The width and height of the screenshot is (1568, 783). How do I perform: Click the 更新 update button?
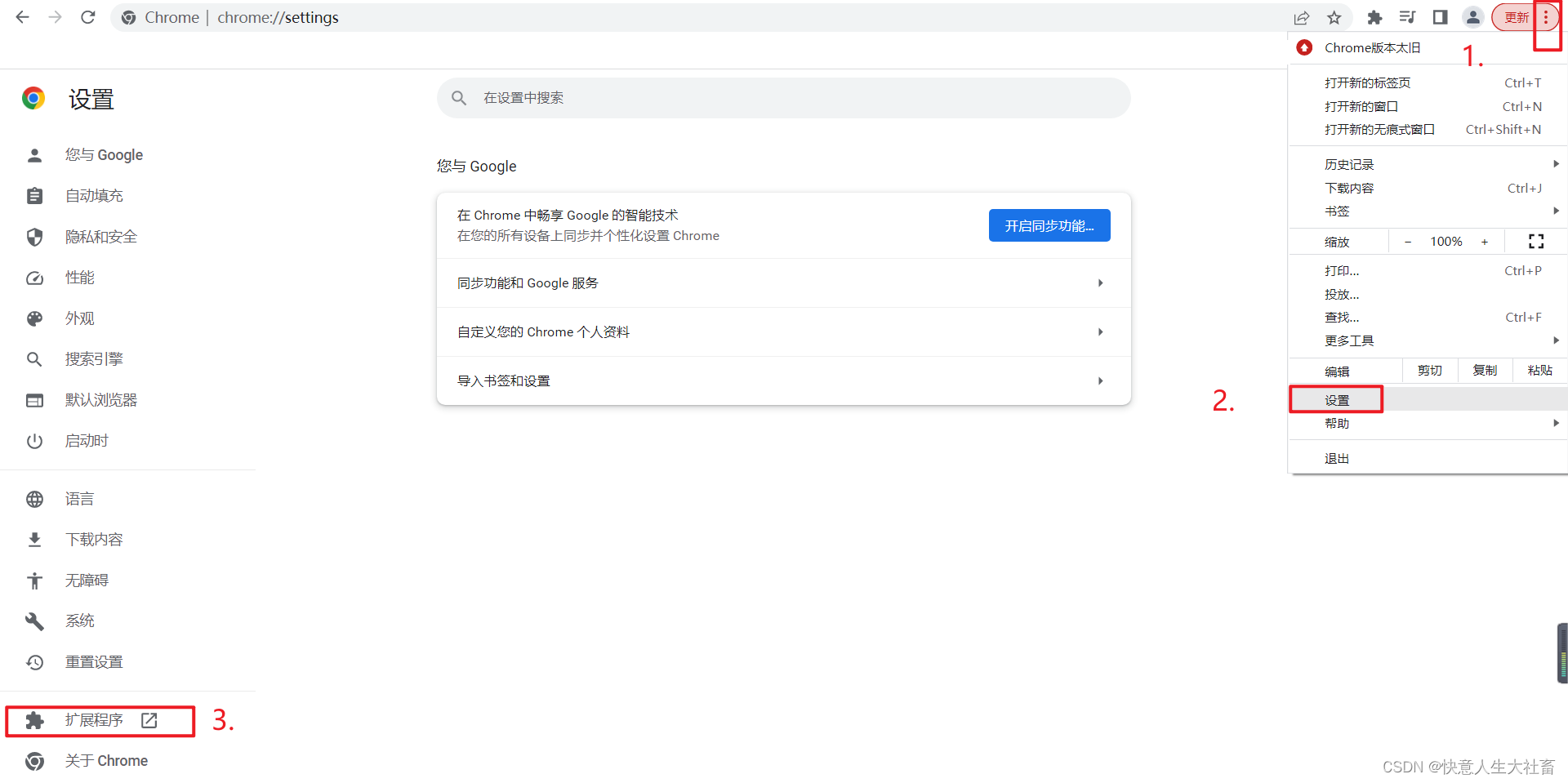point(1517,17)
